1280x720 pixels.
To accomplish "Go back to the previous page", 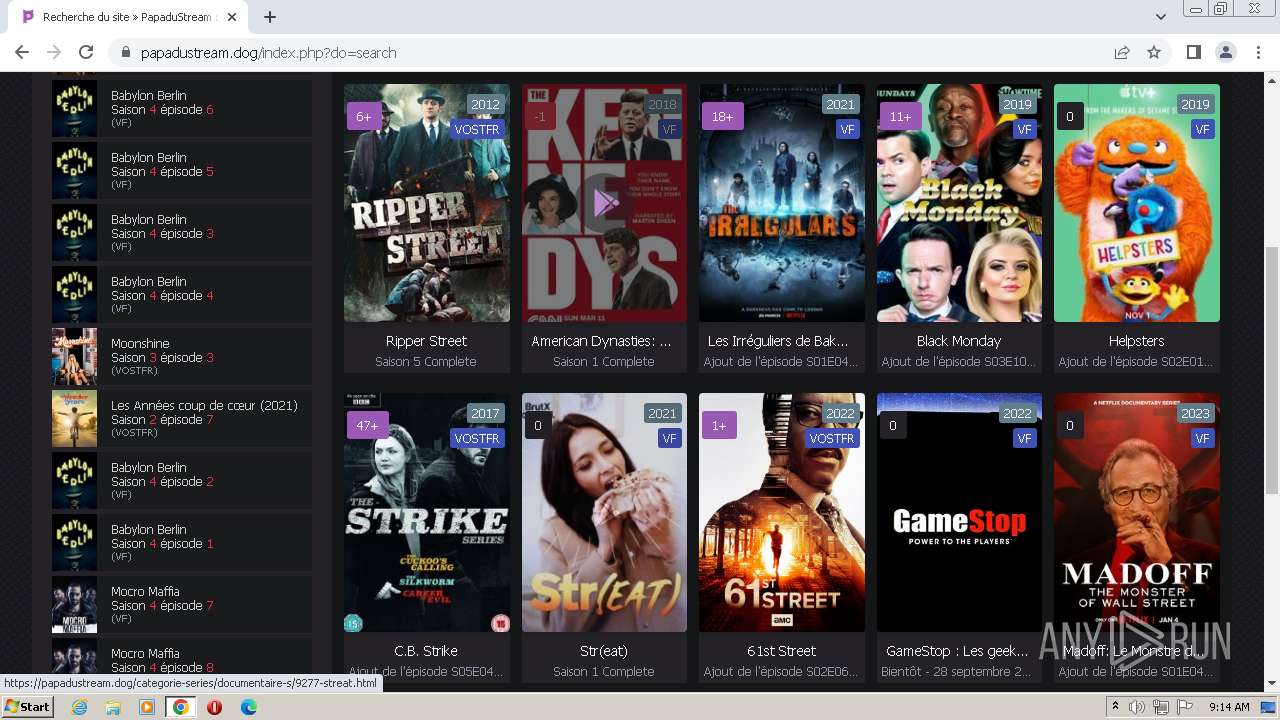I will (x=22, y=52).
